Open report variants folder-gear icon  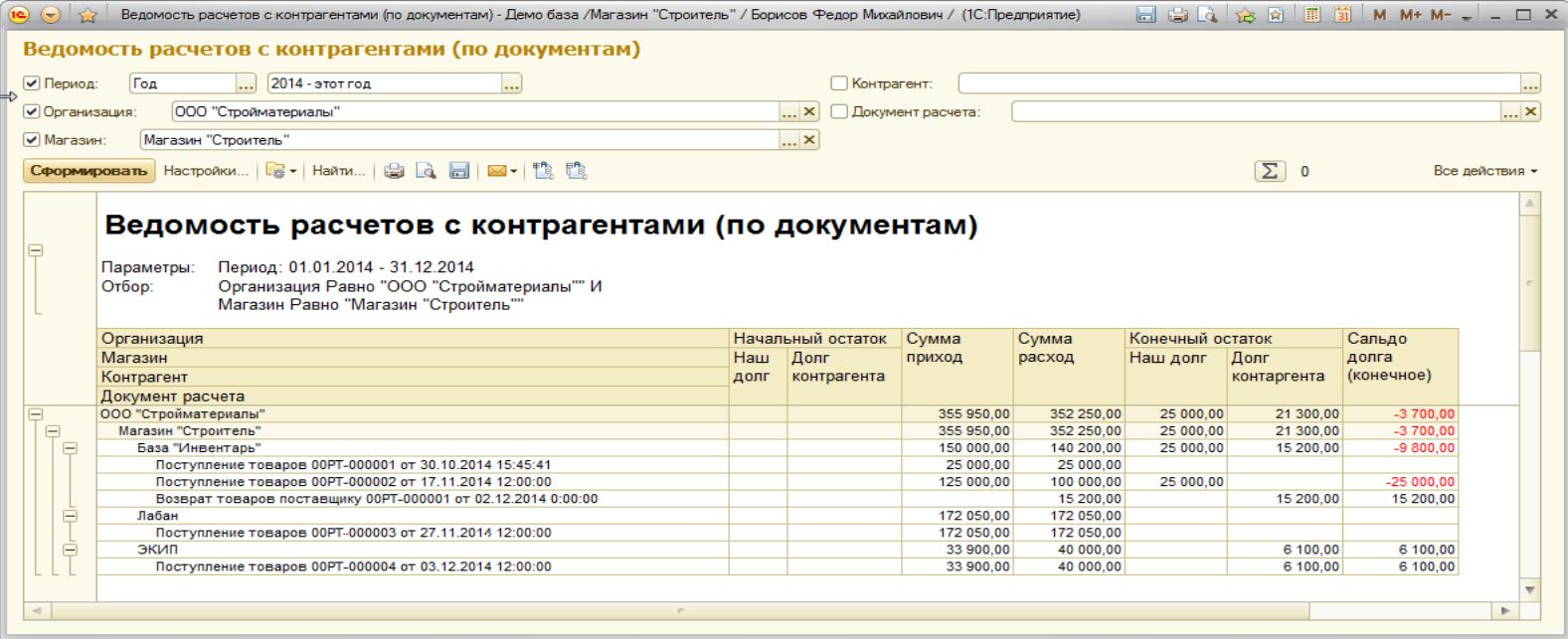[x=275, y=171]
